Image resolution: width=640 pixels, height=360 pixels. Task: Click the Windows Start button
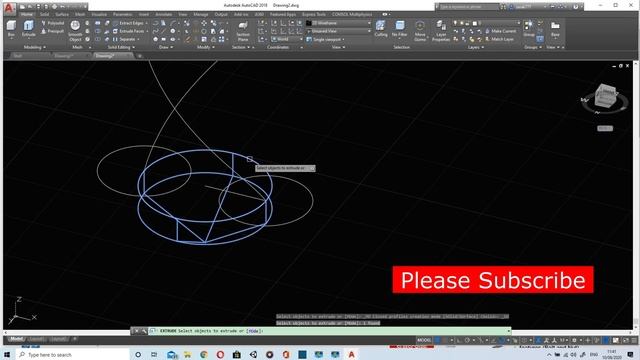point(7,354)
